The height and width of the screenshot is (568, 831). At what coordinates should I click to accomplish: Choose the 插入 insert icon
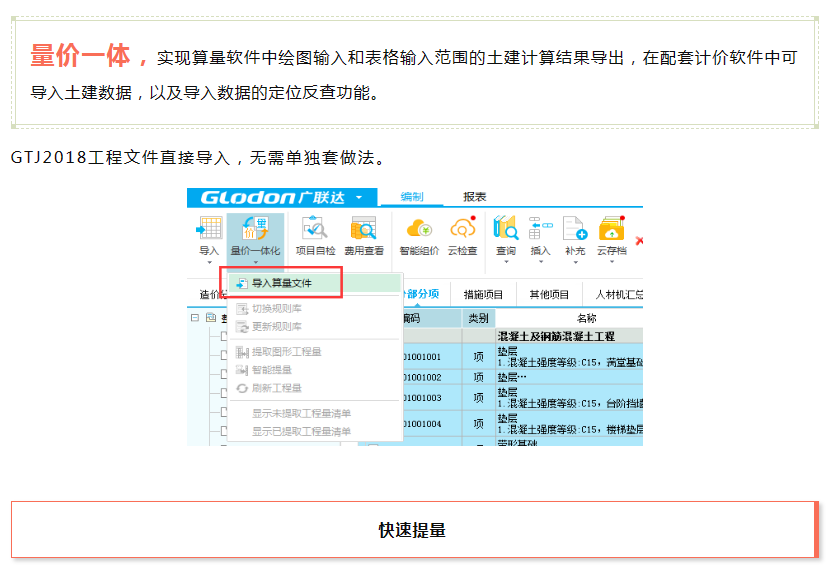[x=540, y=228]
